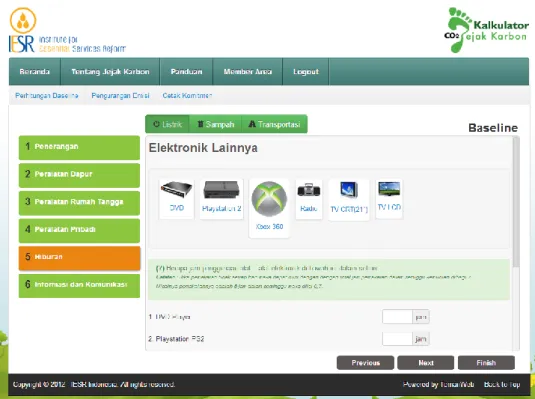Image resolution: width=535 pixels, height=399 pixels.
Task: Select the Radio device icon
Action: [309, 199]
